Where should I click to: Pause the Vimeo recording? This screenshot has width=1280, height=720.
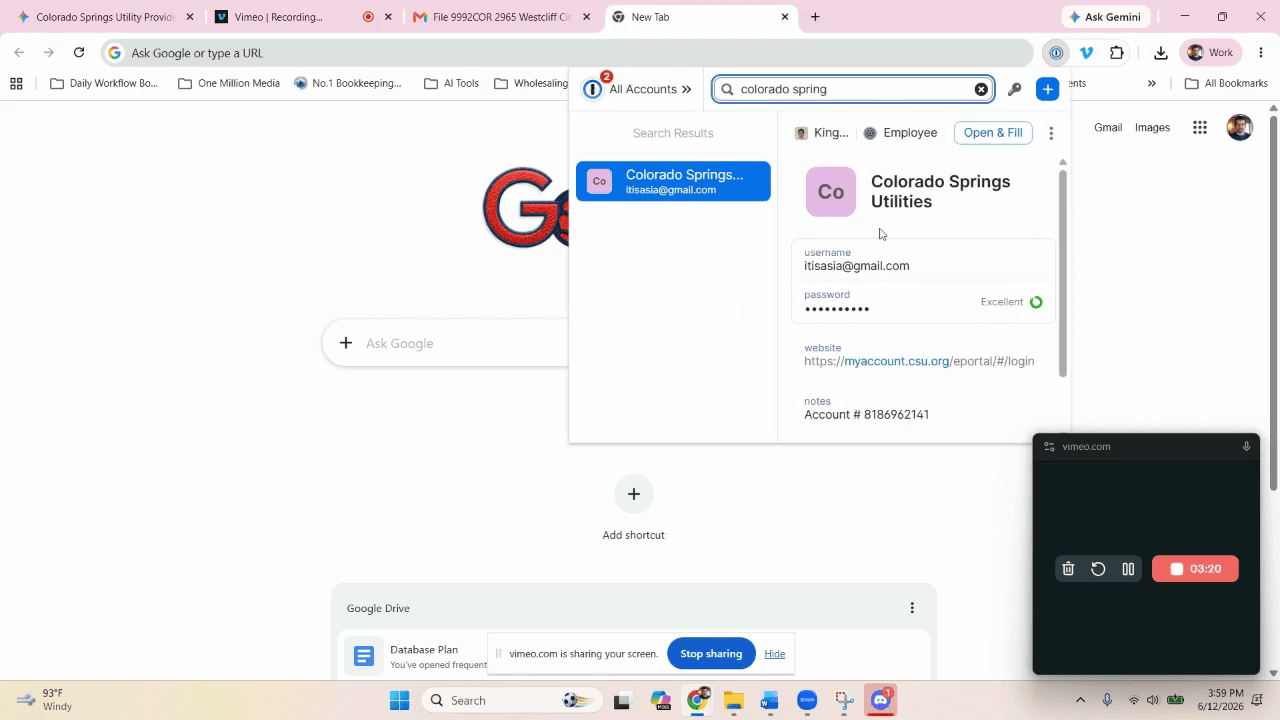(1128, 569)
